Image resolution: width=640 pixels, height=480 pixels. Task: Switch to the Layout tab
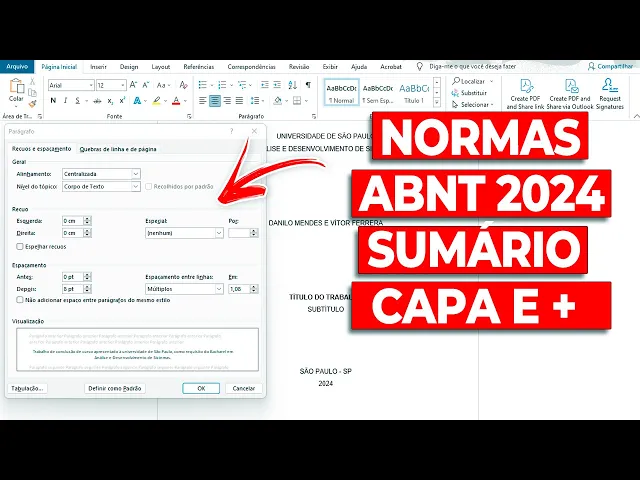[x=160, y=67]
